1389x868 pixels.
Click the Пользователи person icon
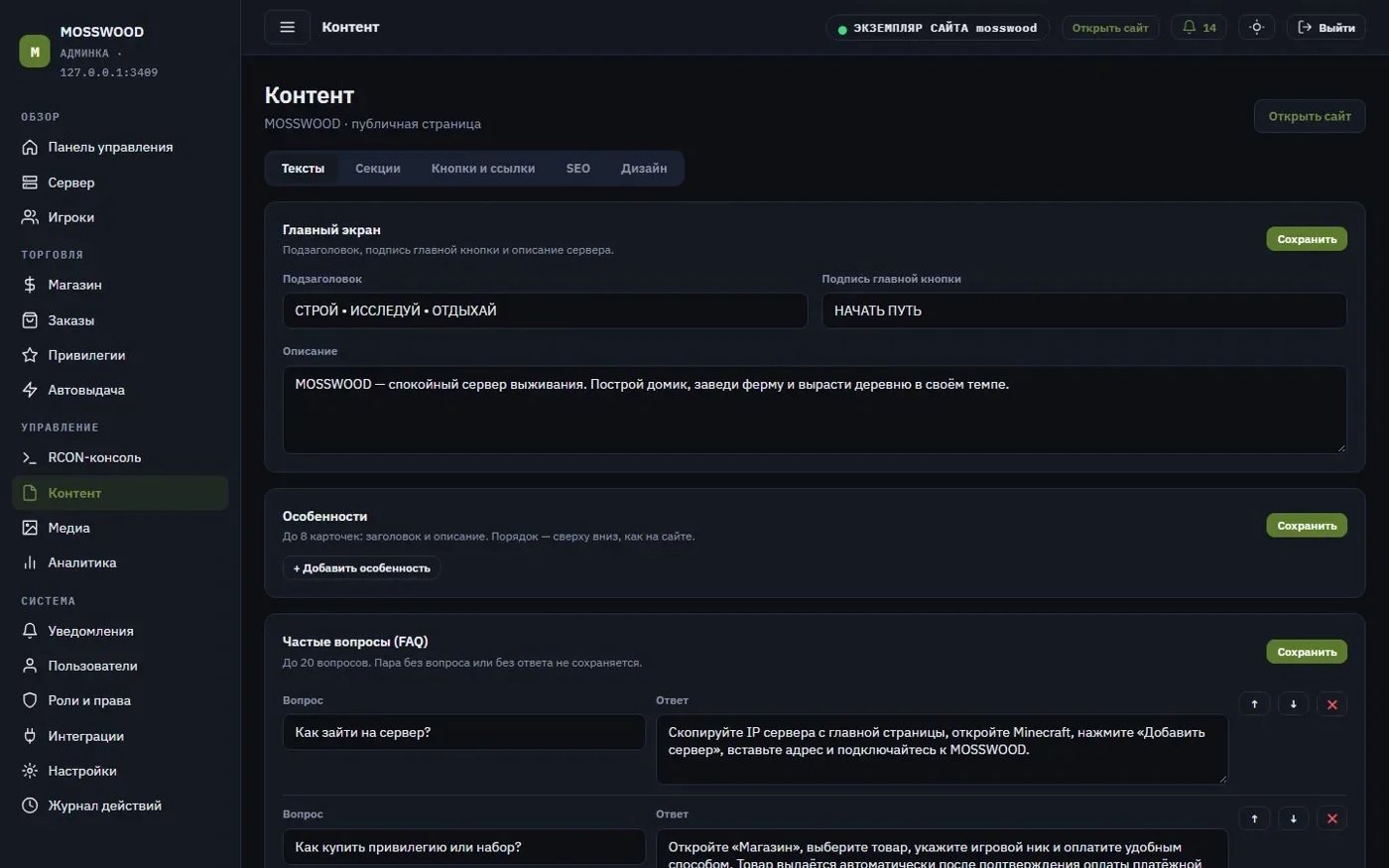click(x=30, y=666)
